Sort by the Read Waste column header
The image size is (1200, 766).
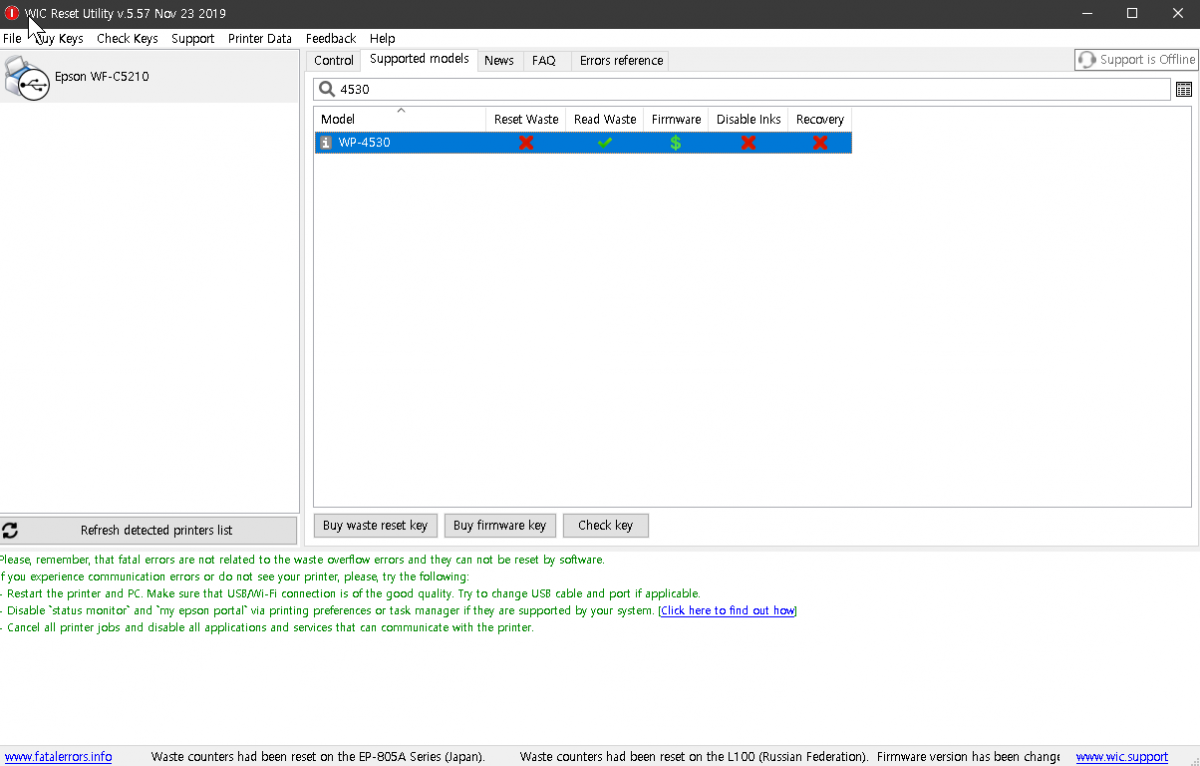click(x=605, y=119)
